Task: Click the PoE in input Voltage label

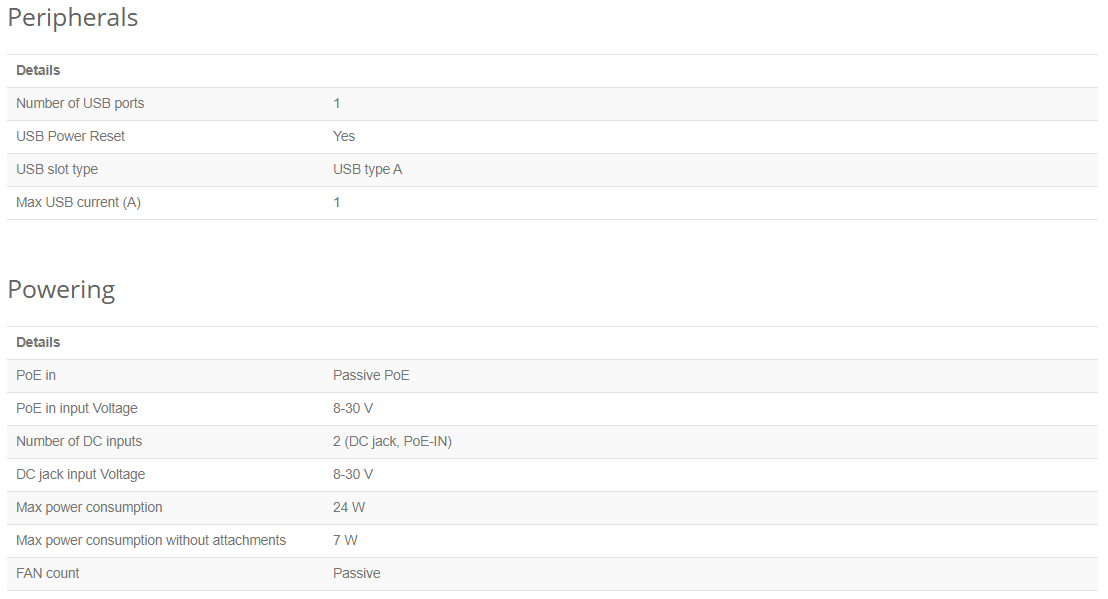Action: pos(77,409)
